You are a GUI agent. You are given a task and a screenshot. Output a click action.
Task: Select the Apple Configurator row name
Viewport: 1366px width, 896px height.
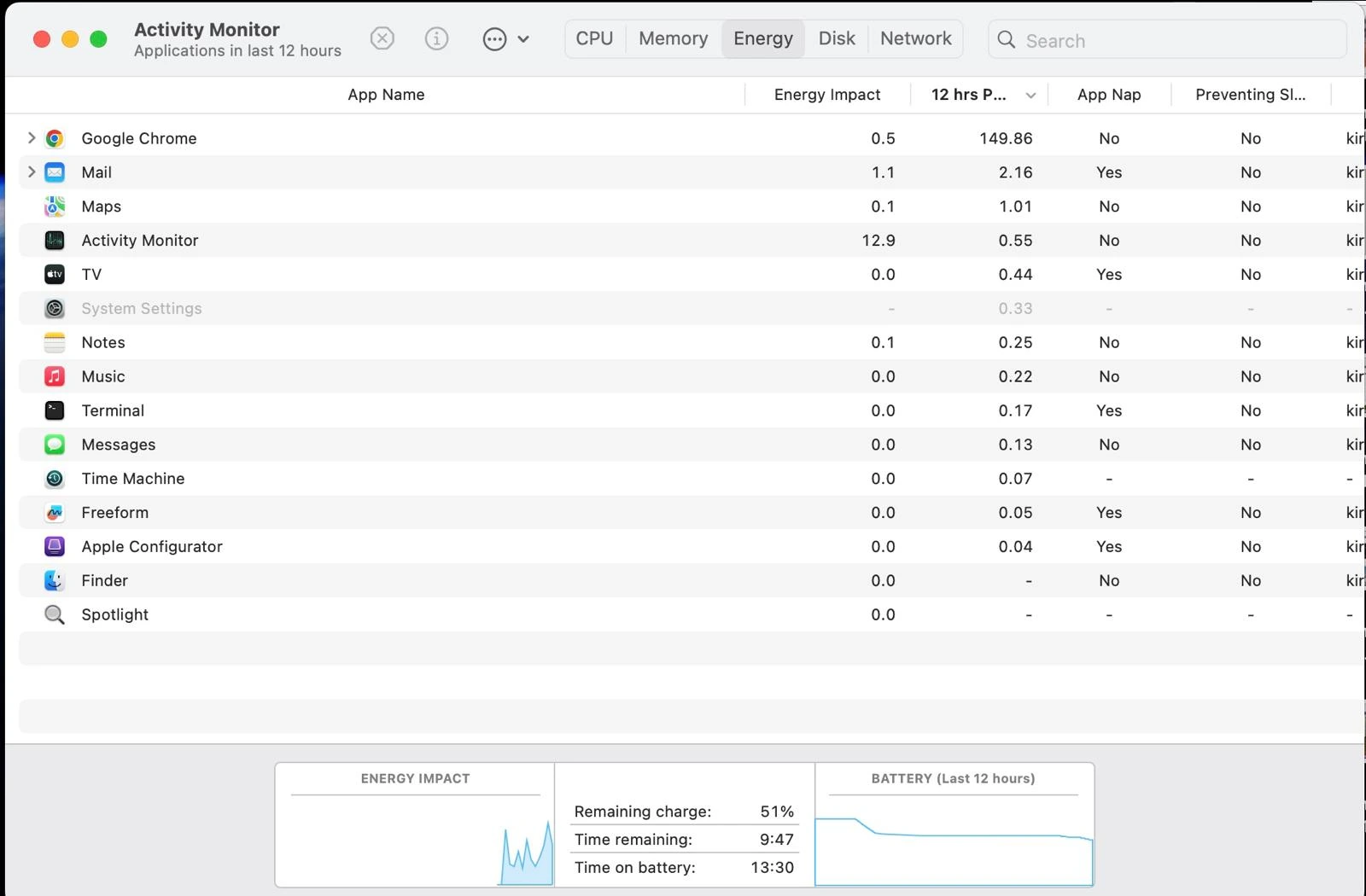tap(152, 547)
